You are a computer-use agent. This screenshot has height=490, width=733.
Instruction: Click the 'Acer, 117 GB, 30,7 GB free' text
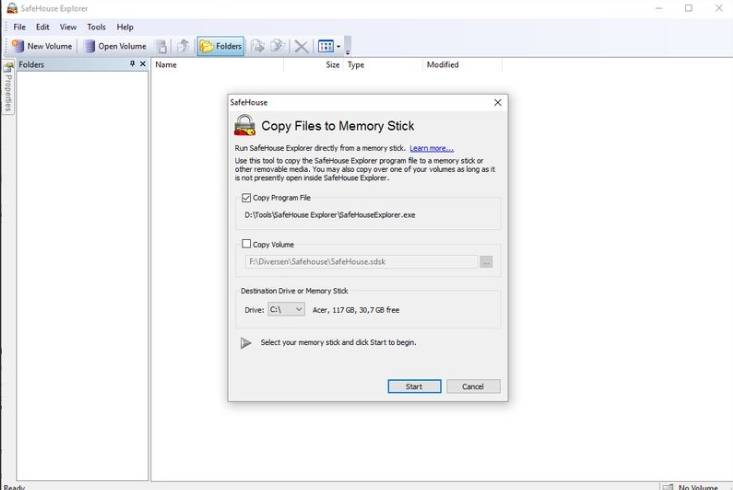tap(356, 310)
